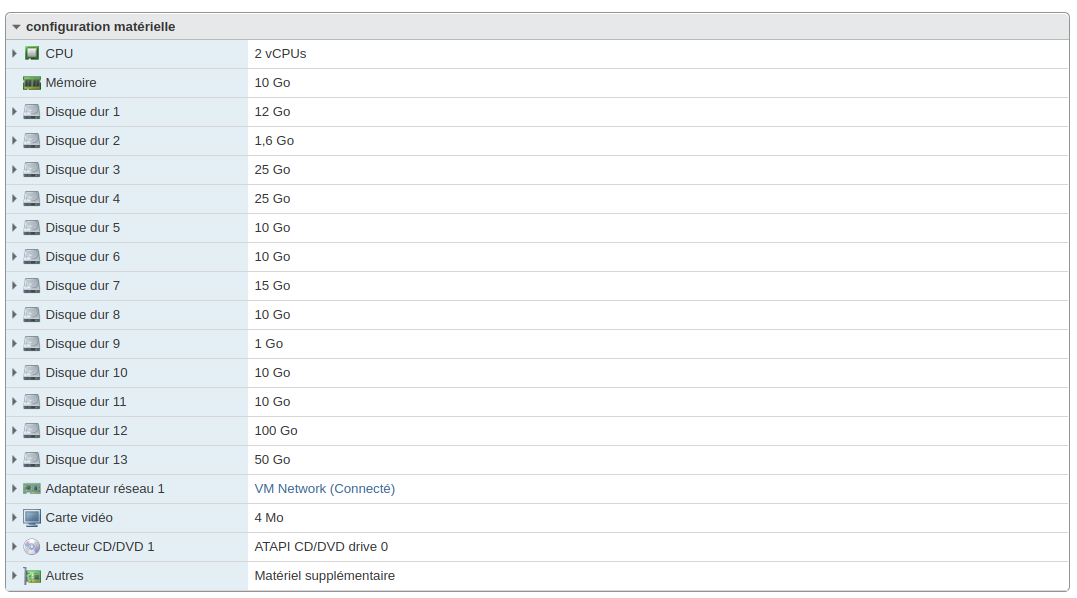This screenshot has width=1077, height=598.
Task: Click the Matériel supplémentaire value text
Action: coord(325,576)
